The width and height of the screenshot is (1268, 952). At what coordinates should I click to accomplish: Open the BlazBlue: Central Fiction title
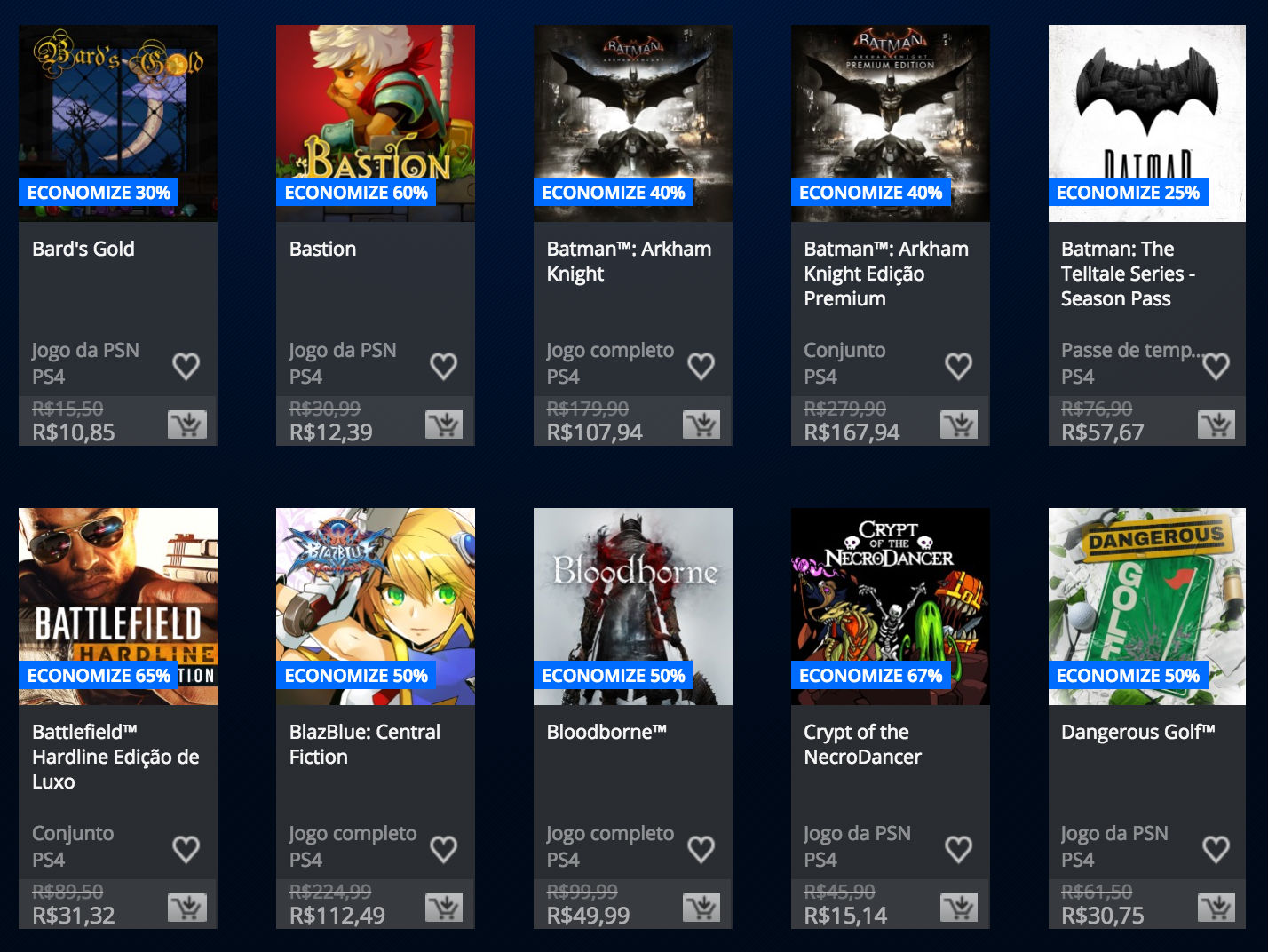(x=365, y=744)
